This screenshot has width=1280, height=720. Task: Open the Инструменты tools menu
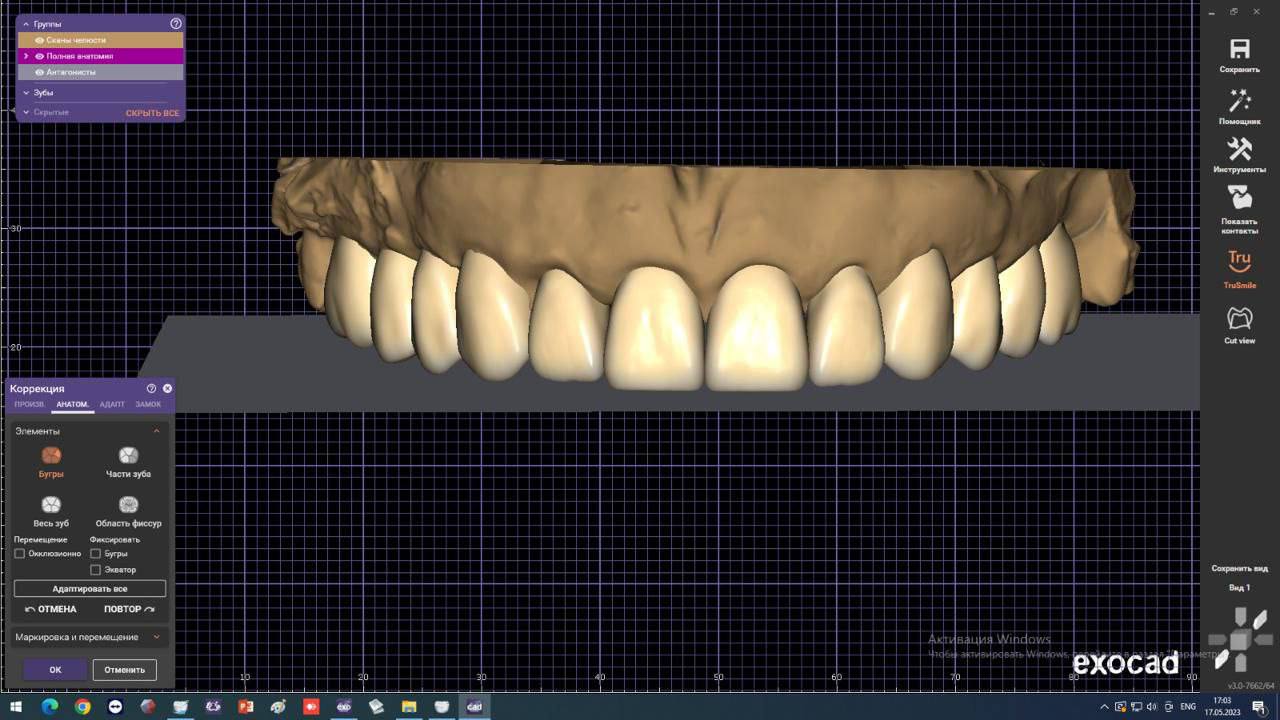point(1239,150)
